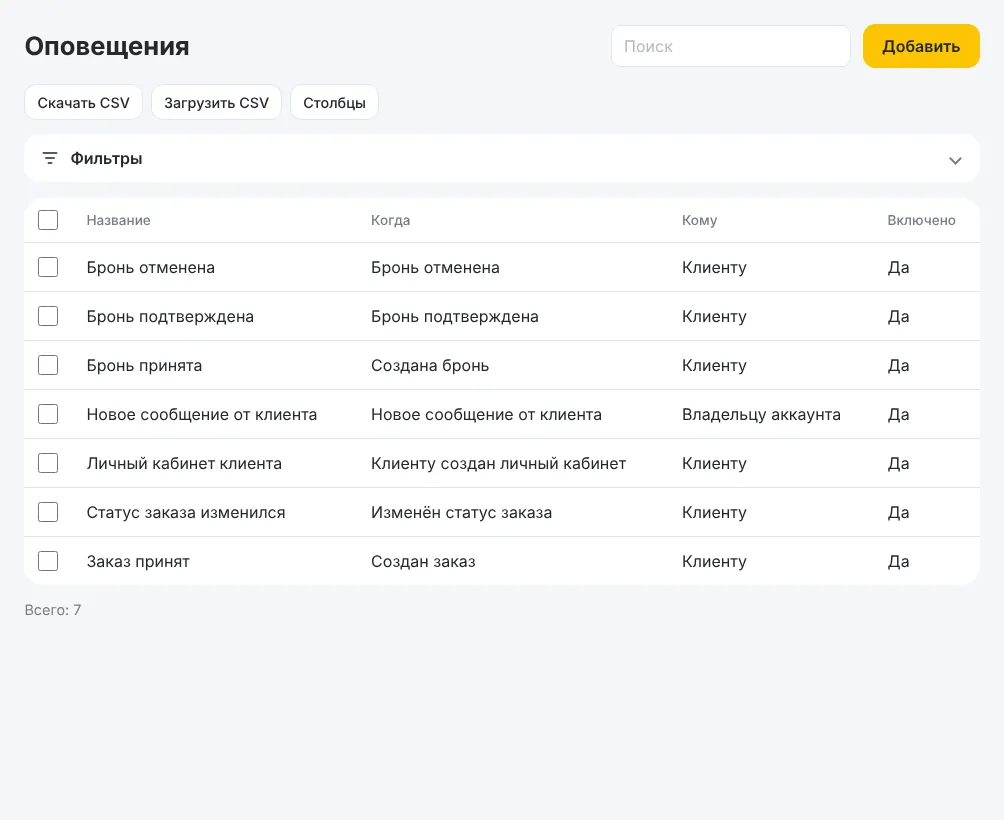The height and width of the screenshot is (820, 1004).
Task: Expand the Фильтры panel with chevron
Action: pos(955,160)
